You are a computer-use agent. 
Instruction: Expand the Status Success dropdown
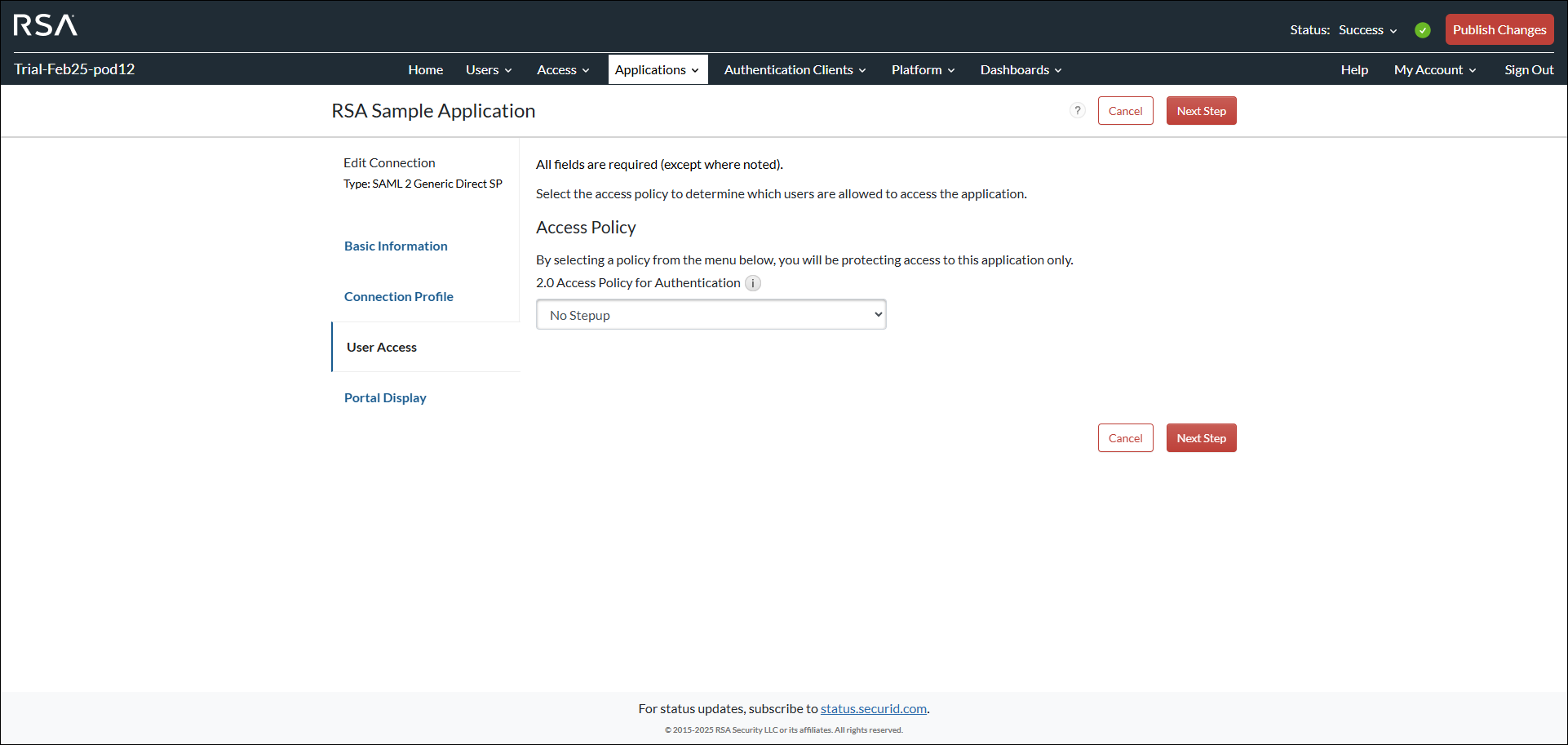[1367, 30]
